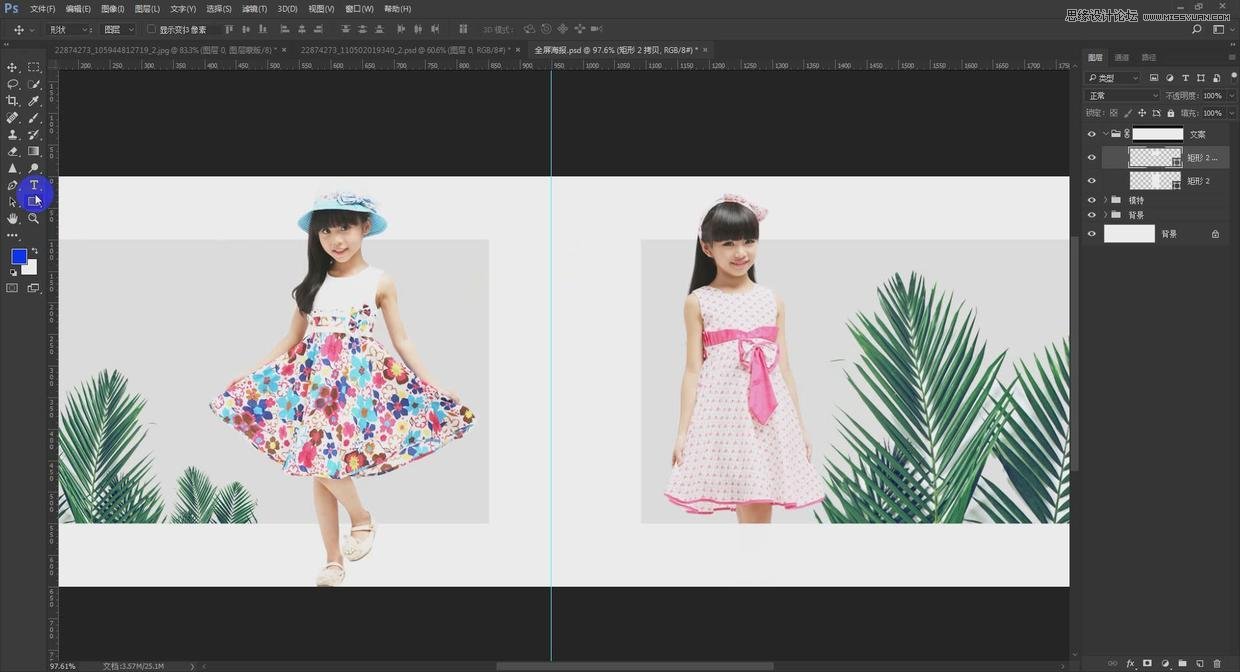Switch to the 通道 panel tab
1240x672 pixels.
(x=1122, y=58)
